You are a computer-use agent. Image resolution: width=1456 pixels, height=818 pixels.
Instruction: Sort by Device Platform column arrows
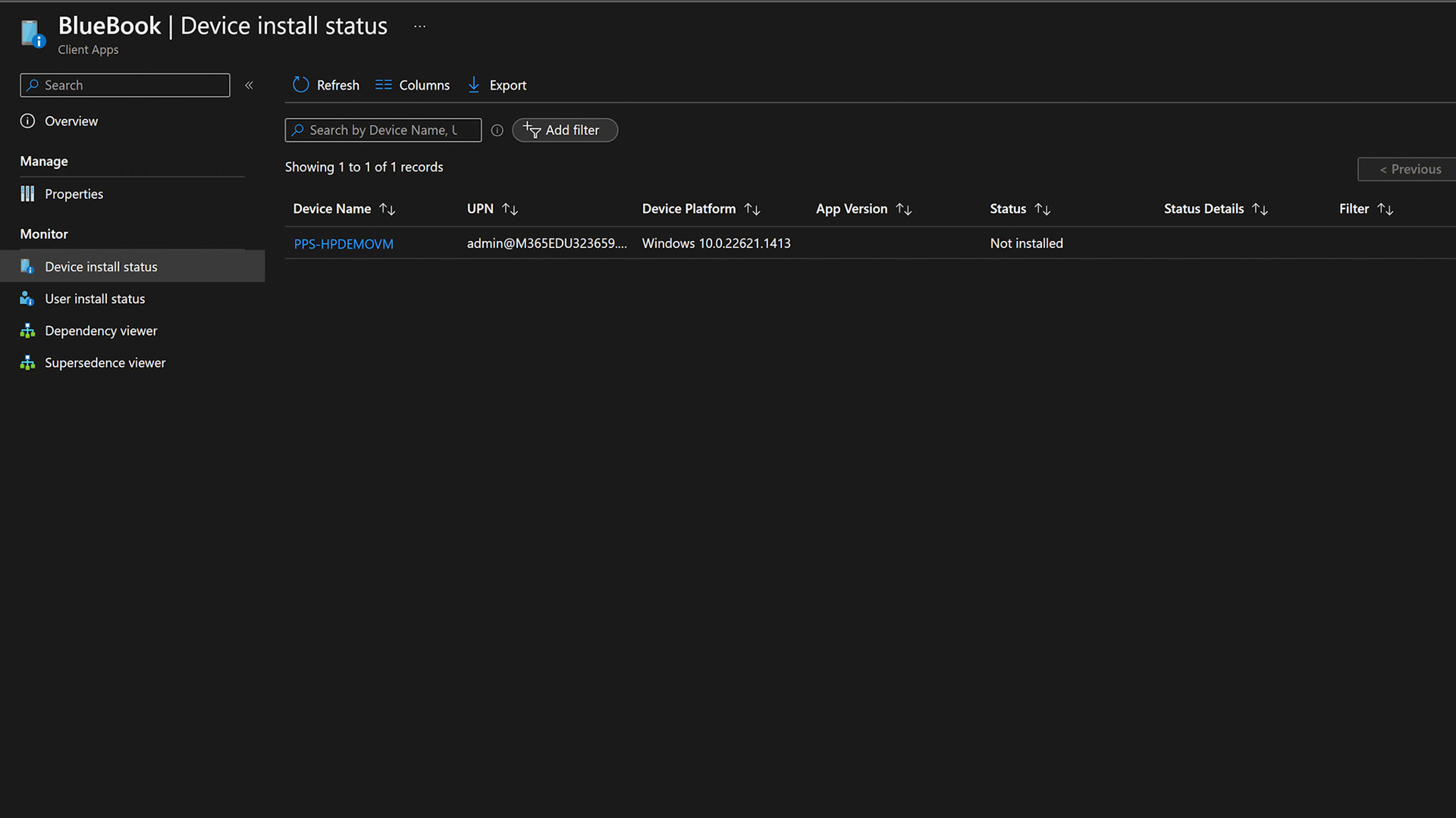752,209
